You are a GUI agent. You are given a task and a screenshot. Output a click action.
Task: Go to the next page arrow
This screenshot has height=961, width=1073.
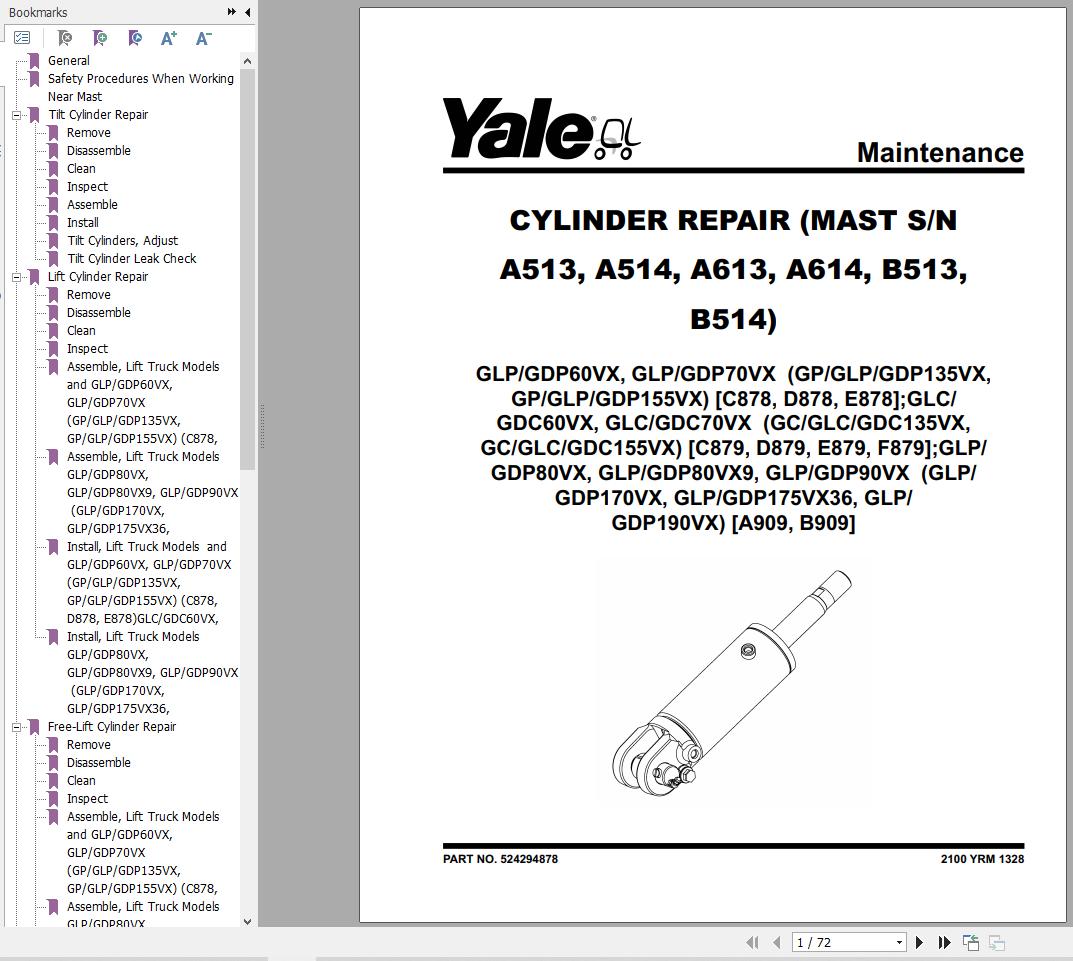tap(919, 943)
